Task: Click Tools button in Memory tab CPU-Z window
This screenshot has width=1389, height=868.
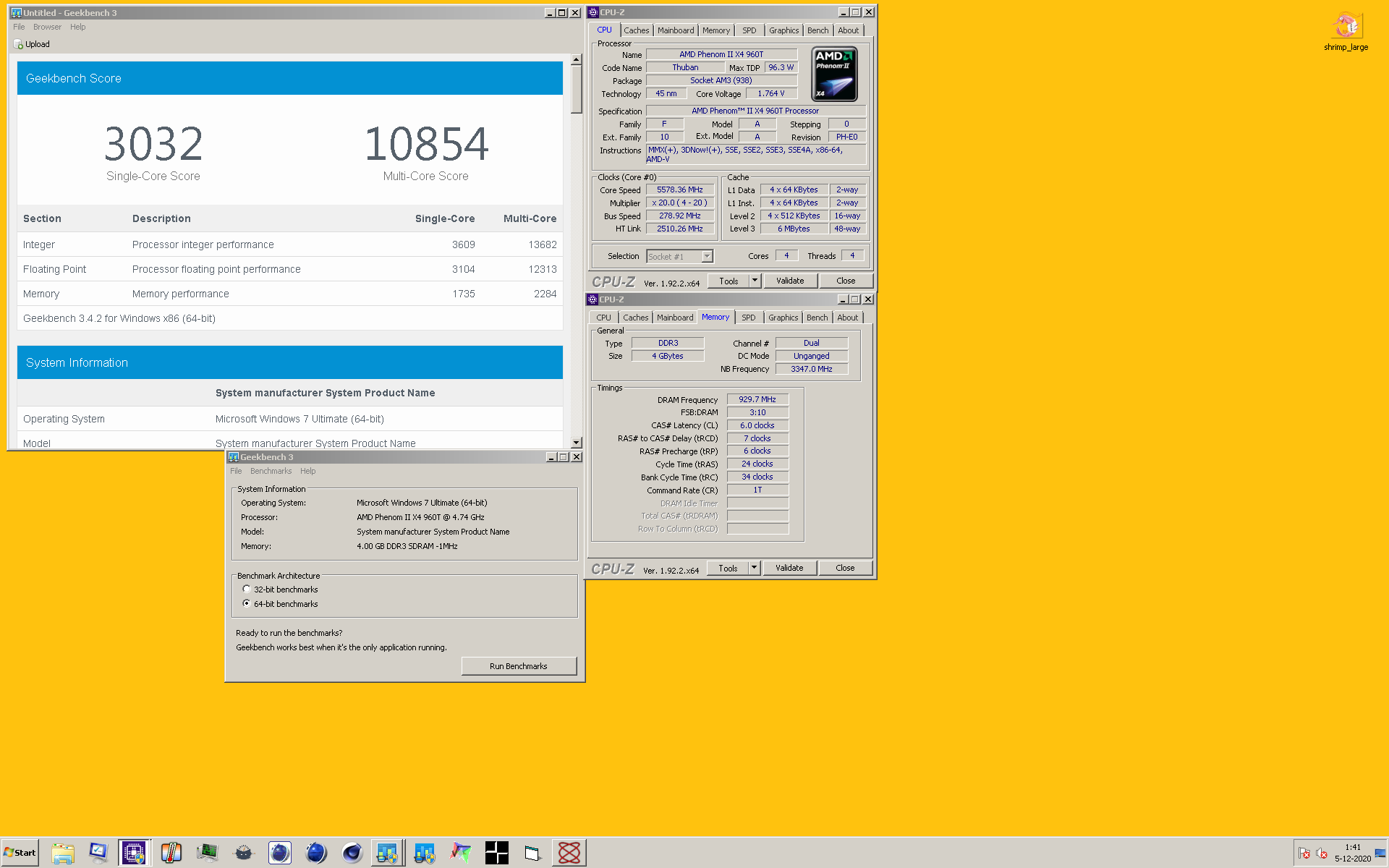Action: pos(728,568)
